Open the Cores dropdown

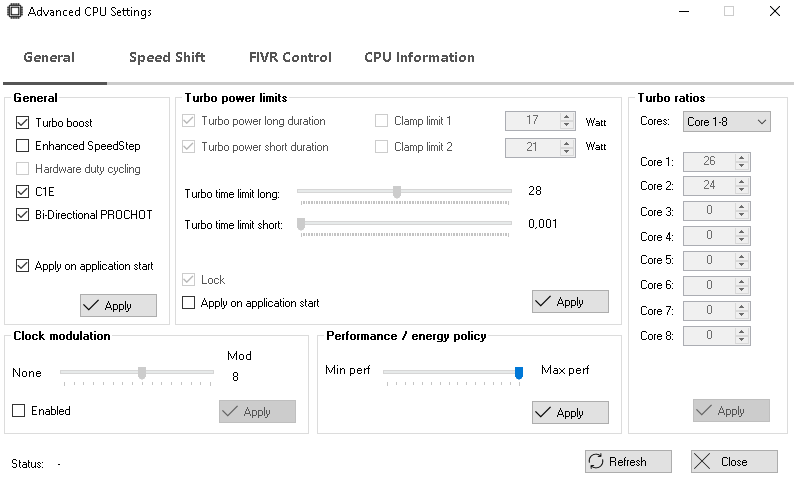[727, 122]
